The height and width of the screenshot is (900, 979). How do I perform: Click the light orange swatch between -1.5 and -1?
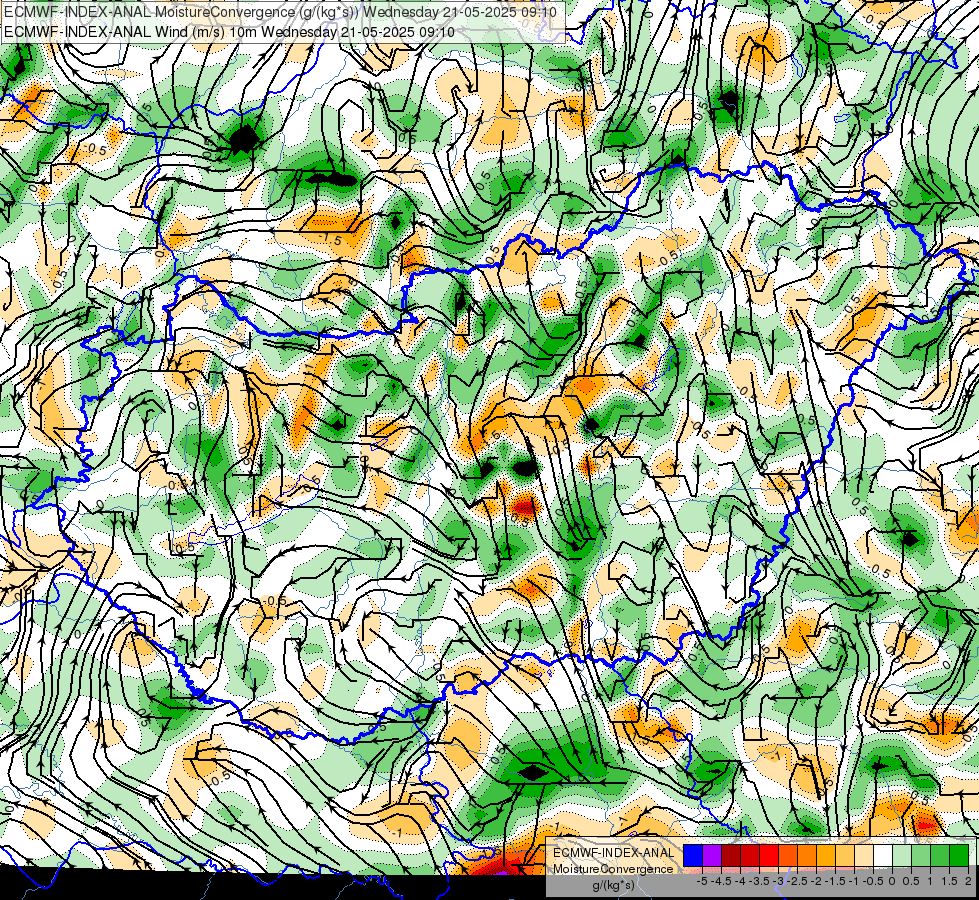pos(845,855)
